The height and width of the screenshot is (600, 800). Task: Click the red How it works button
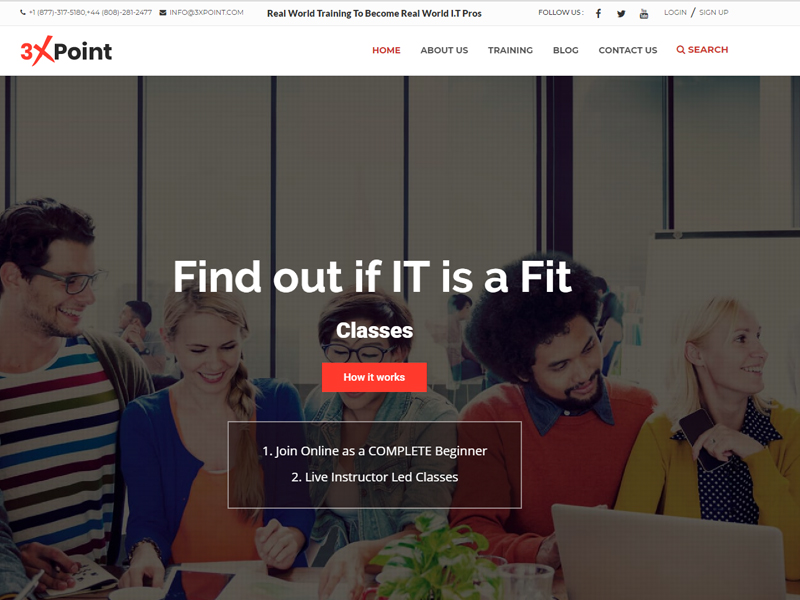click(374, 377)
